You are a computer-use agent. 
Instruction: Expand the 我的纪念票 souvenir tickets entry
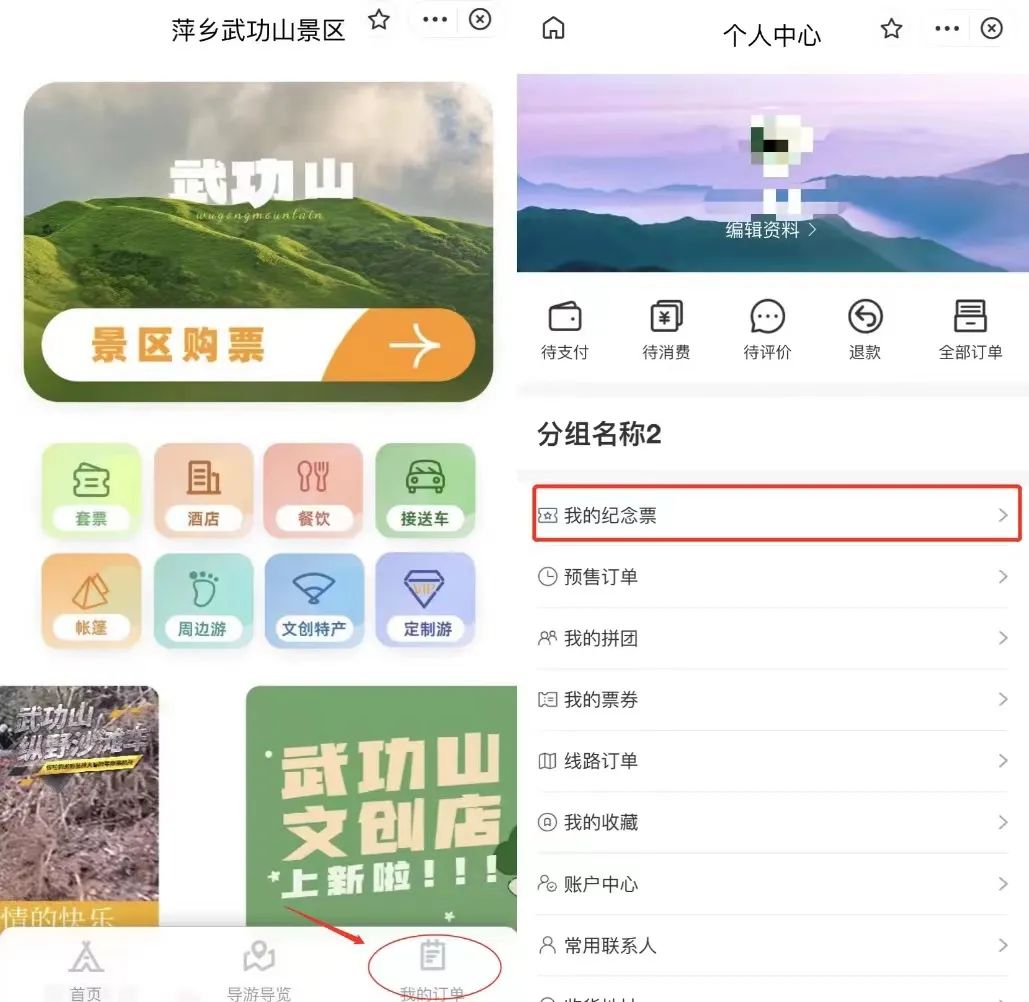775,514
